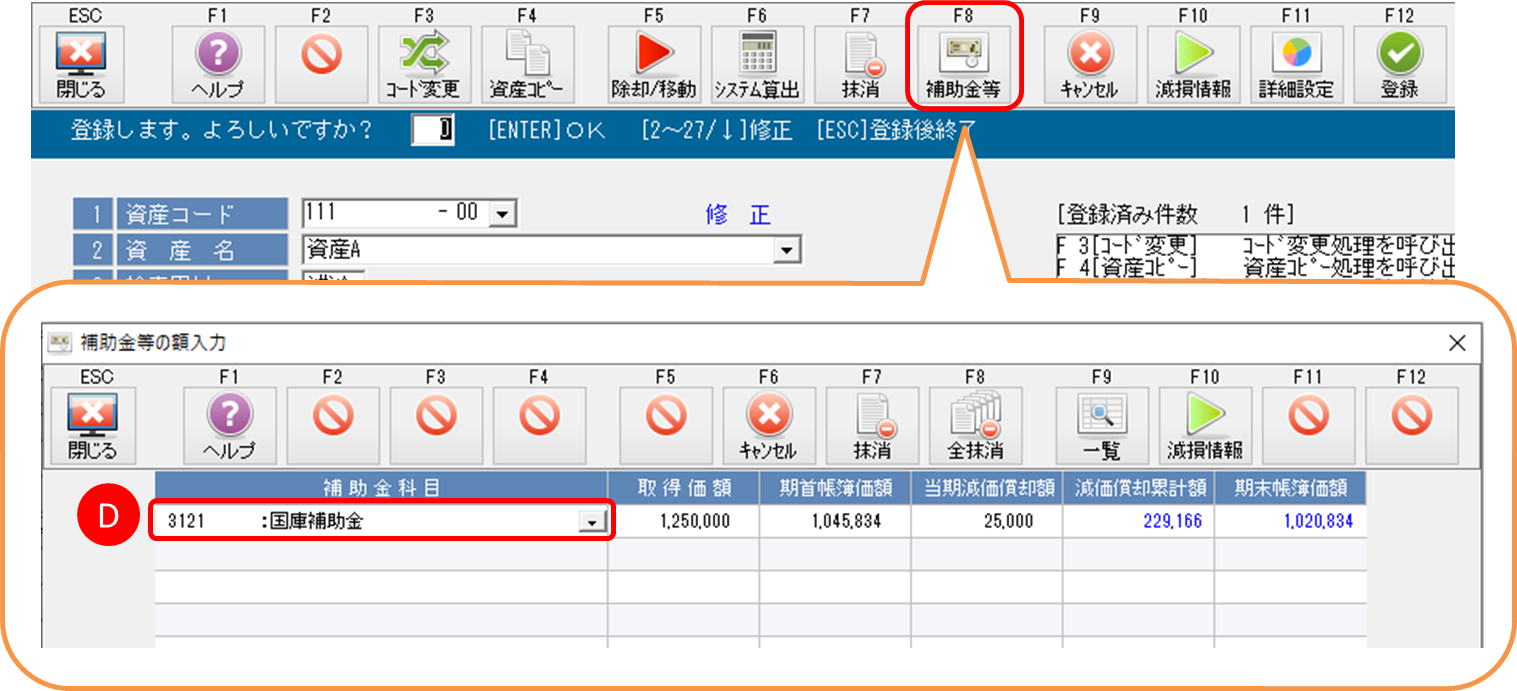The width and height of the screenshot is (1517, 691).
Task: Expand the 資産名 combo box
Action: pyautogui.click(x=789, y=250)
